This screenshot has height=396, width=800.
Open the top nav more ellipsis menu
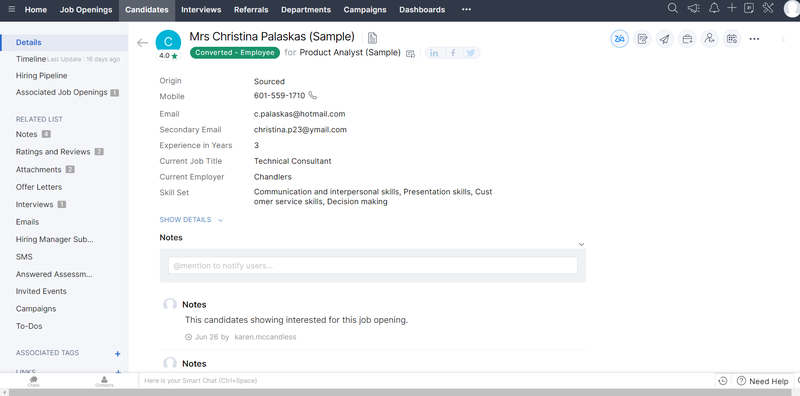pos(466,10)
